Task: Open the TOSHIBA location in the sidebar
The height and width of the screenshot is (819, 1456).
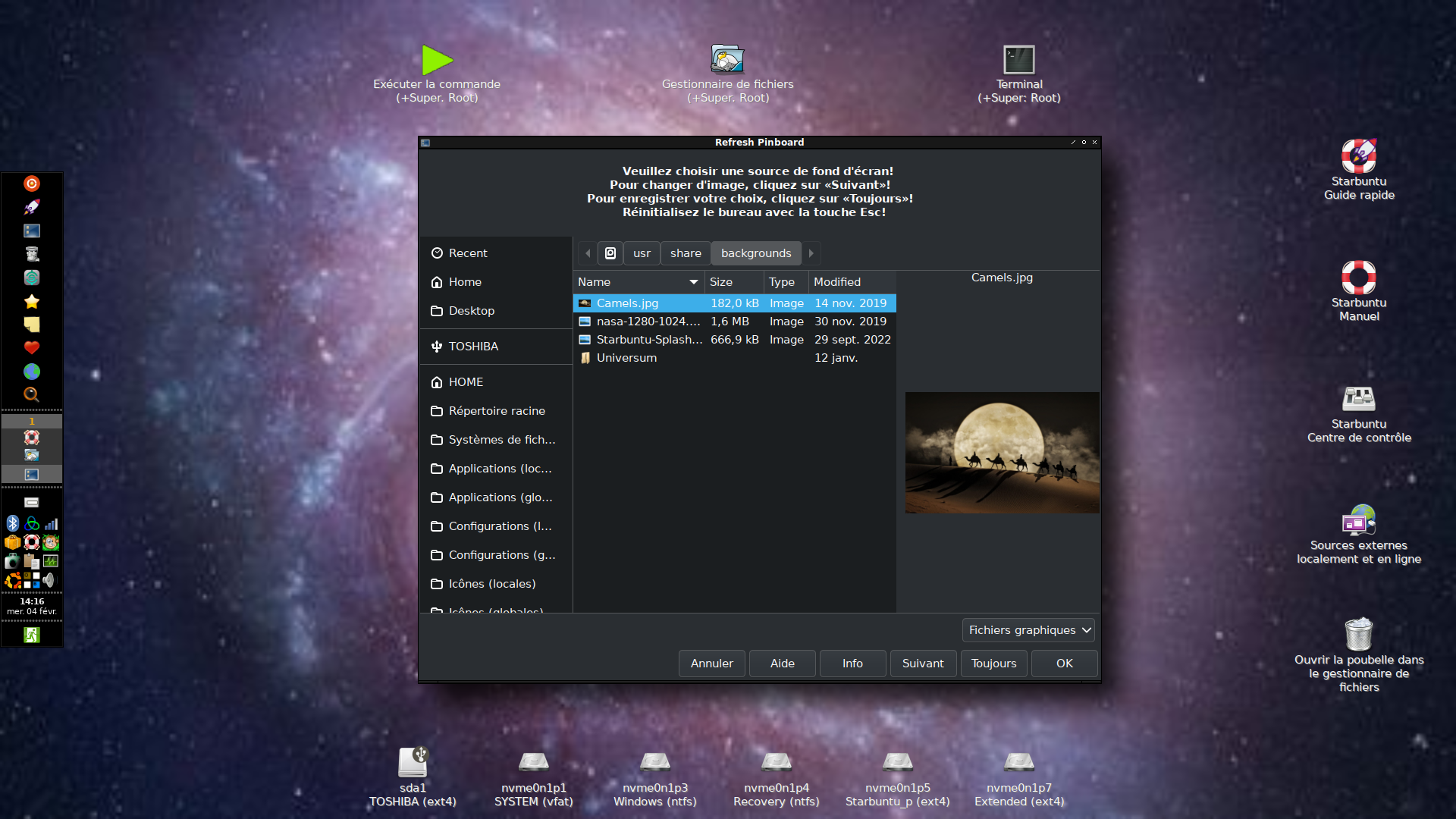Action: click(473, 347)
